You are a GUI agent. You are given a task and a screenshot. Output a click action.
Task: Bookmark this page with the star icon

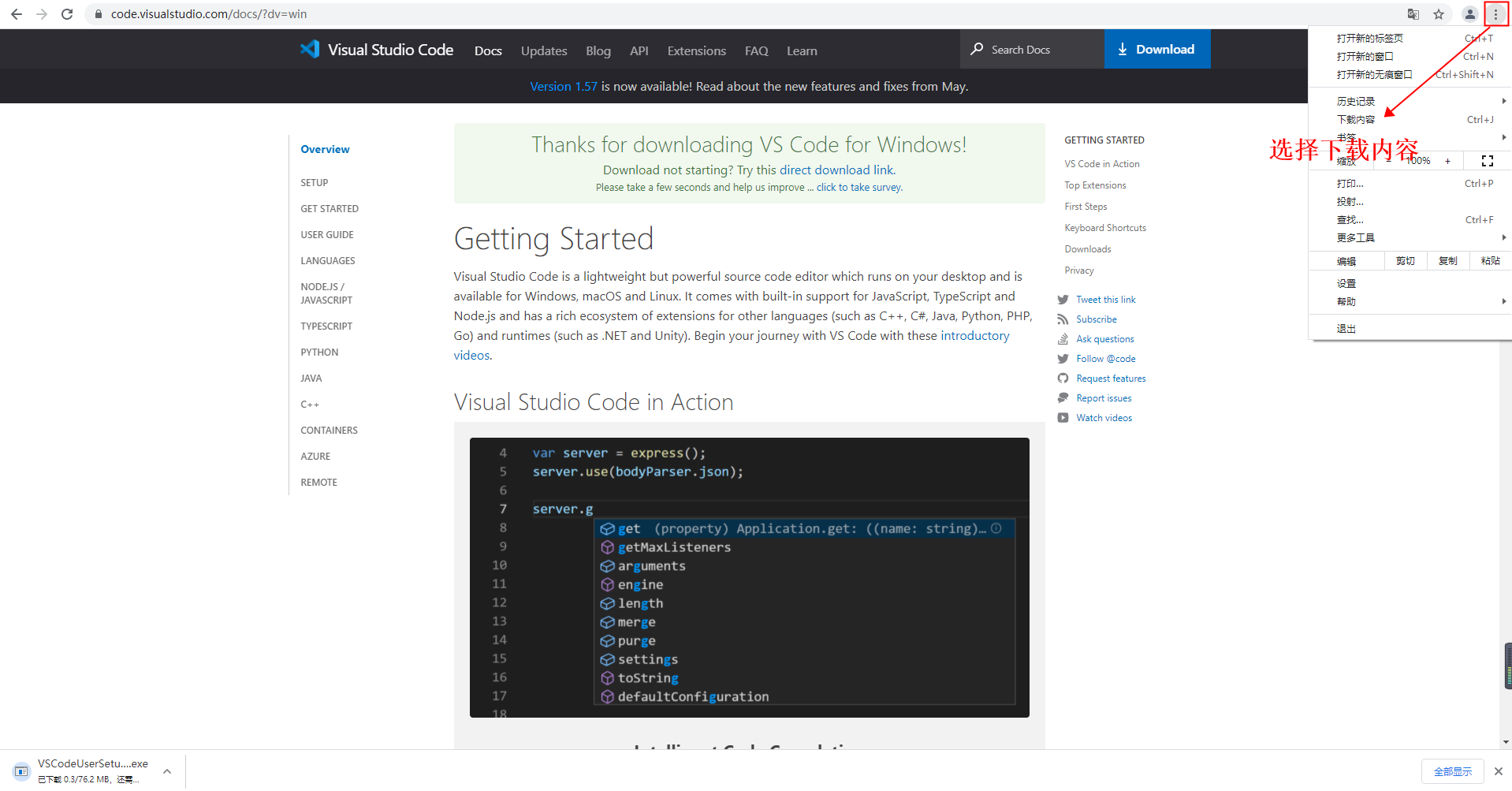click(x=1439, y=14)
